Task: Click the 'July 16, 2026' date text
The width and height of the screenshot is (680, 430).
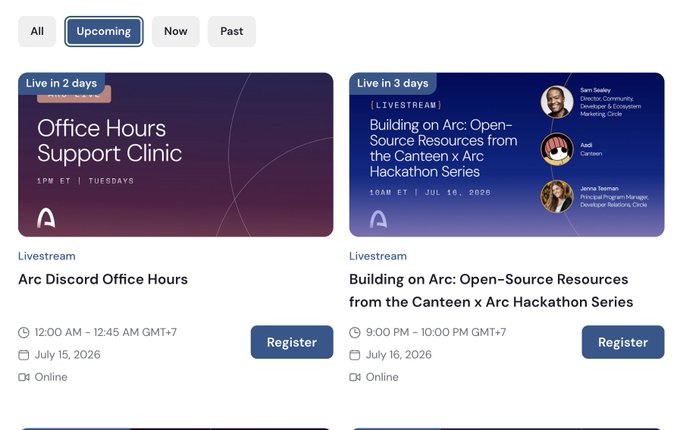Action: point(399,355)
